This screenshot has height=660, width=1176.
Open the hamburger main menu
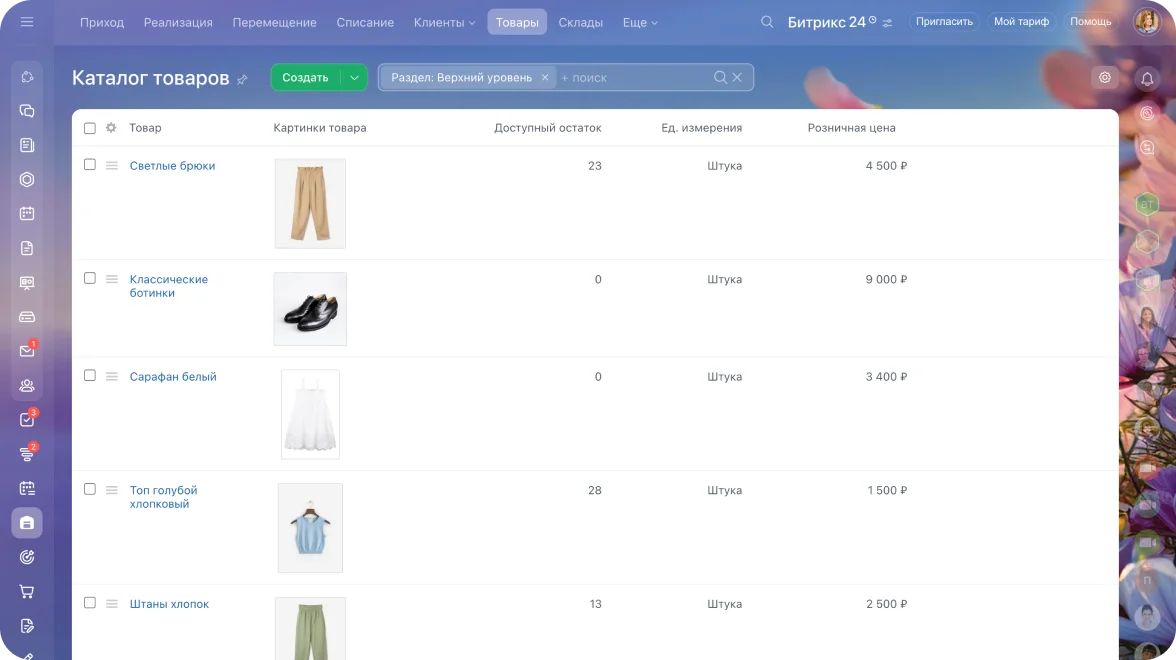tap(27, 22)
